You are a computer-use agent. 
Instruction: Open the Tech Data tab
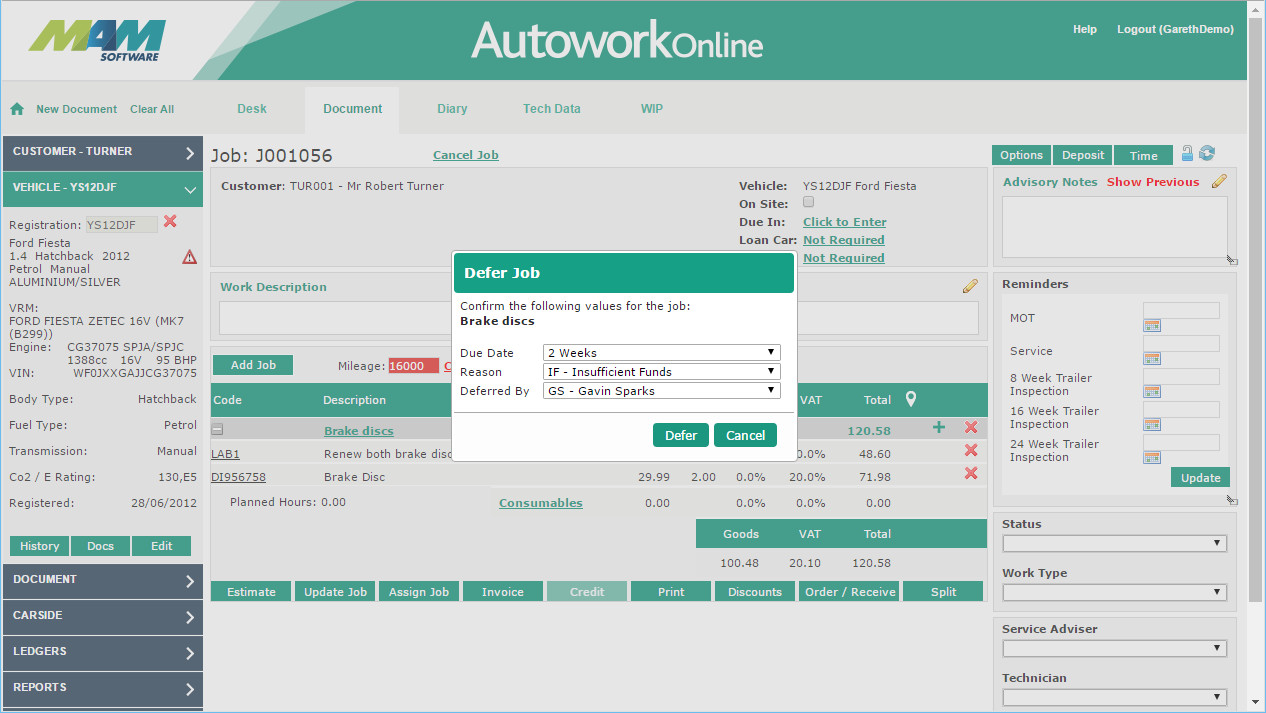click(x=551, y=109)
